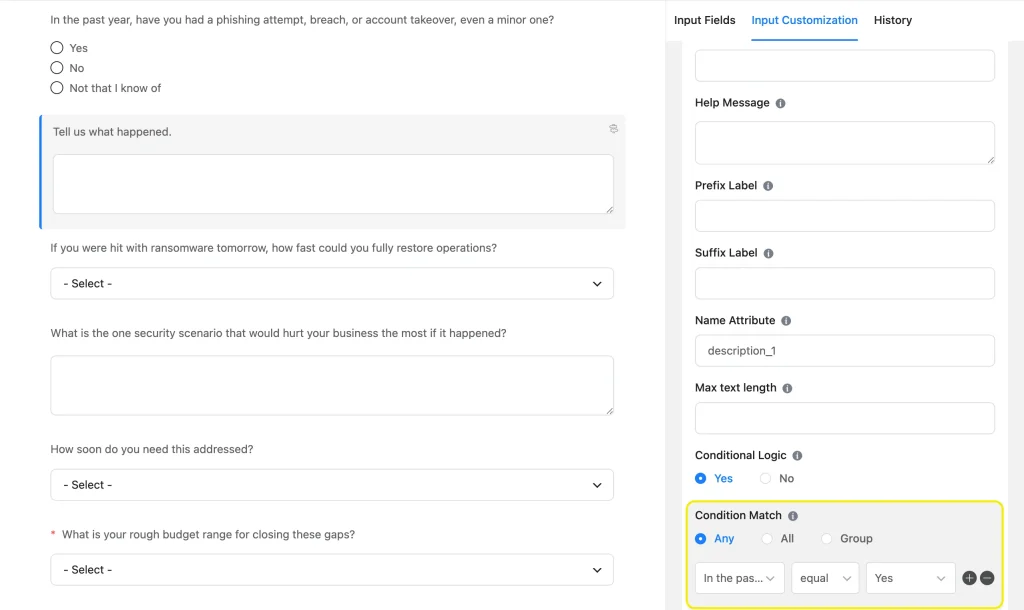
Task: Click the Conditional Logic info icon
Action: 797,456
